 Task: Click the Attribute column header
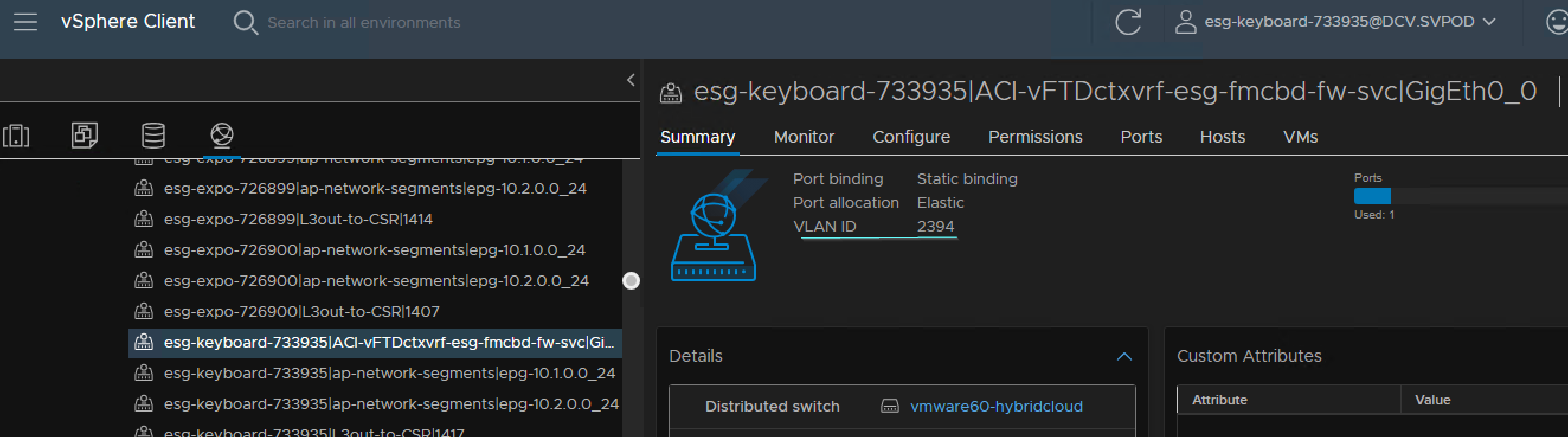(1219, 400)
